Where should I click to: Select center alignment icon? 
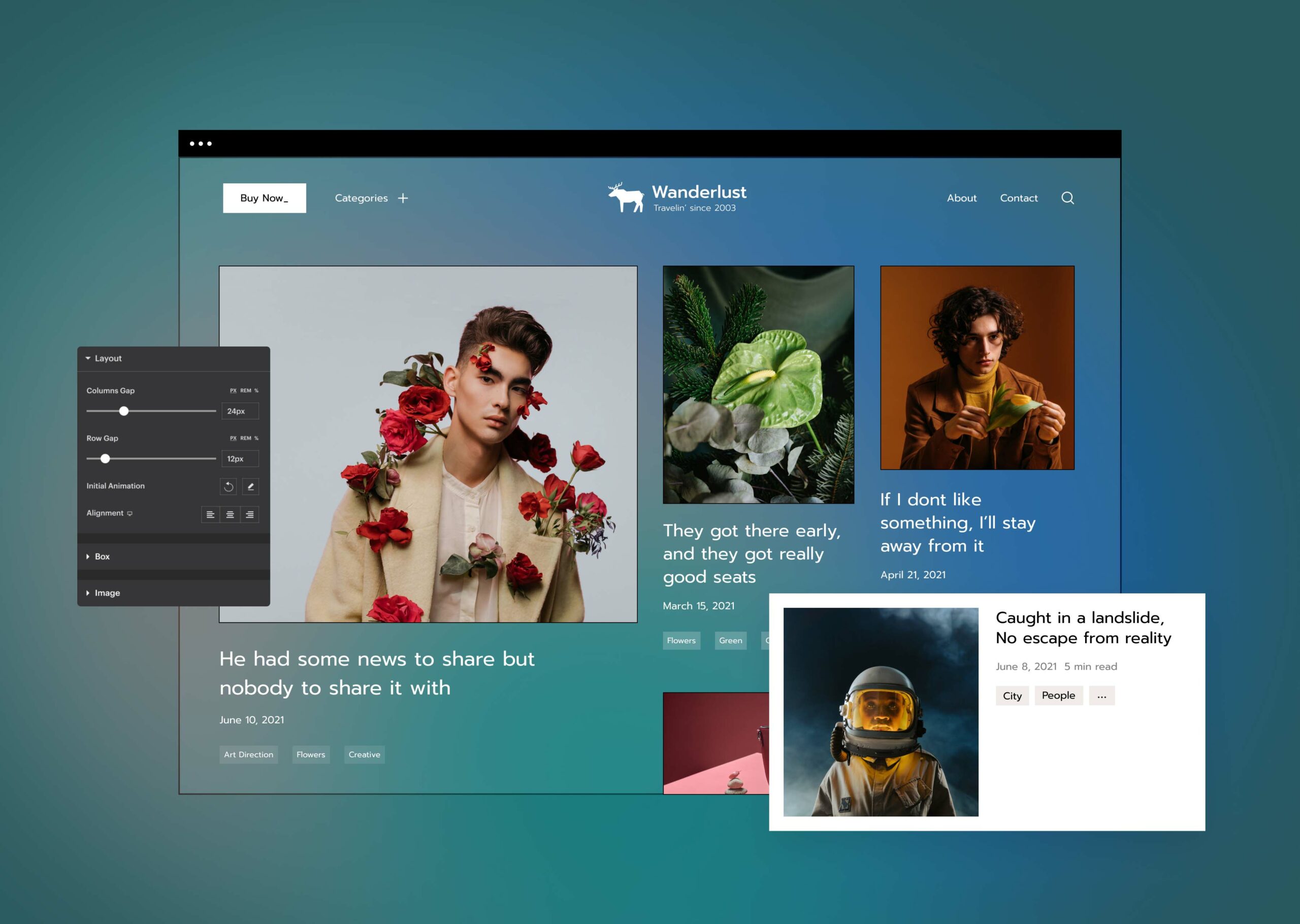click(230, 514)
